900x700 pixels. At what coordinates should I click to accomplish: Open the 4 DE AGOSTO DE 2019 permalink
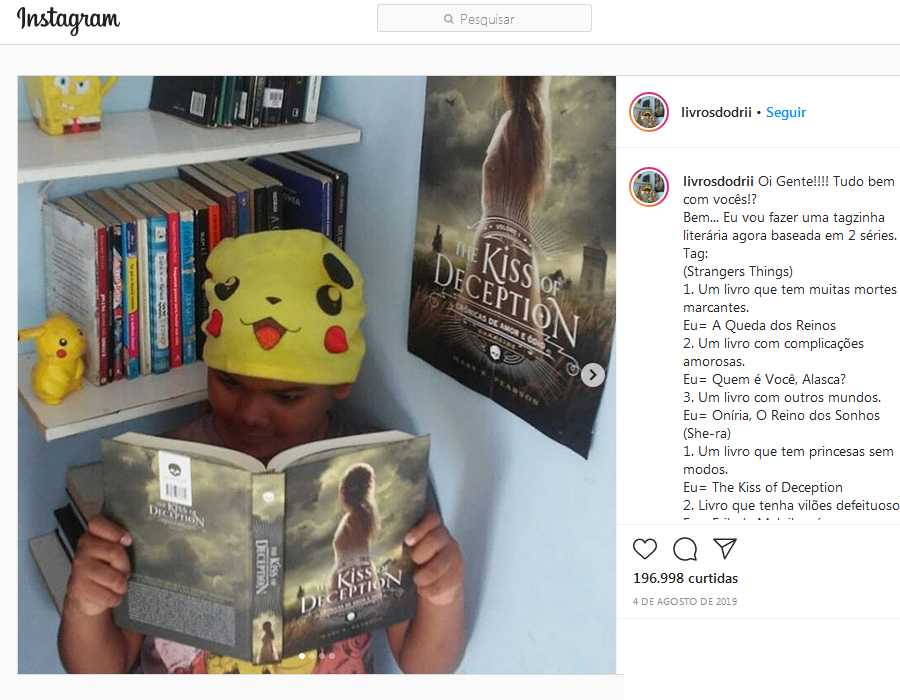coord(685,601)
